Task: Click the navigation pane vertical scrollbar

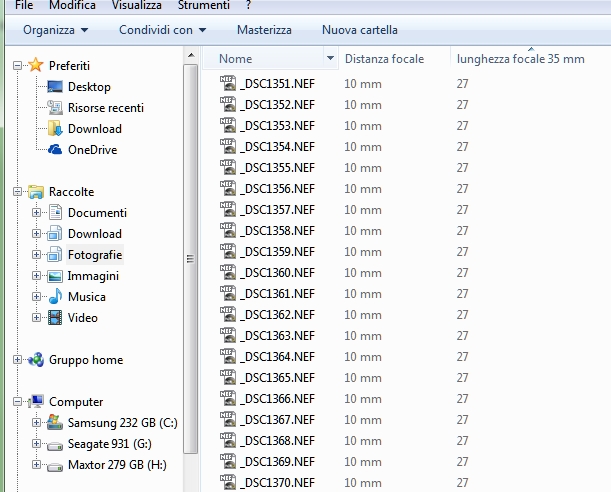Action: click(x=192, y=260)
